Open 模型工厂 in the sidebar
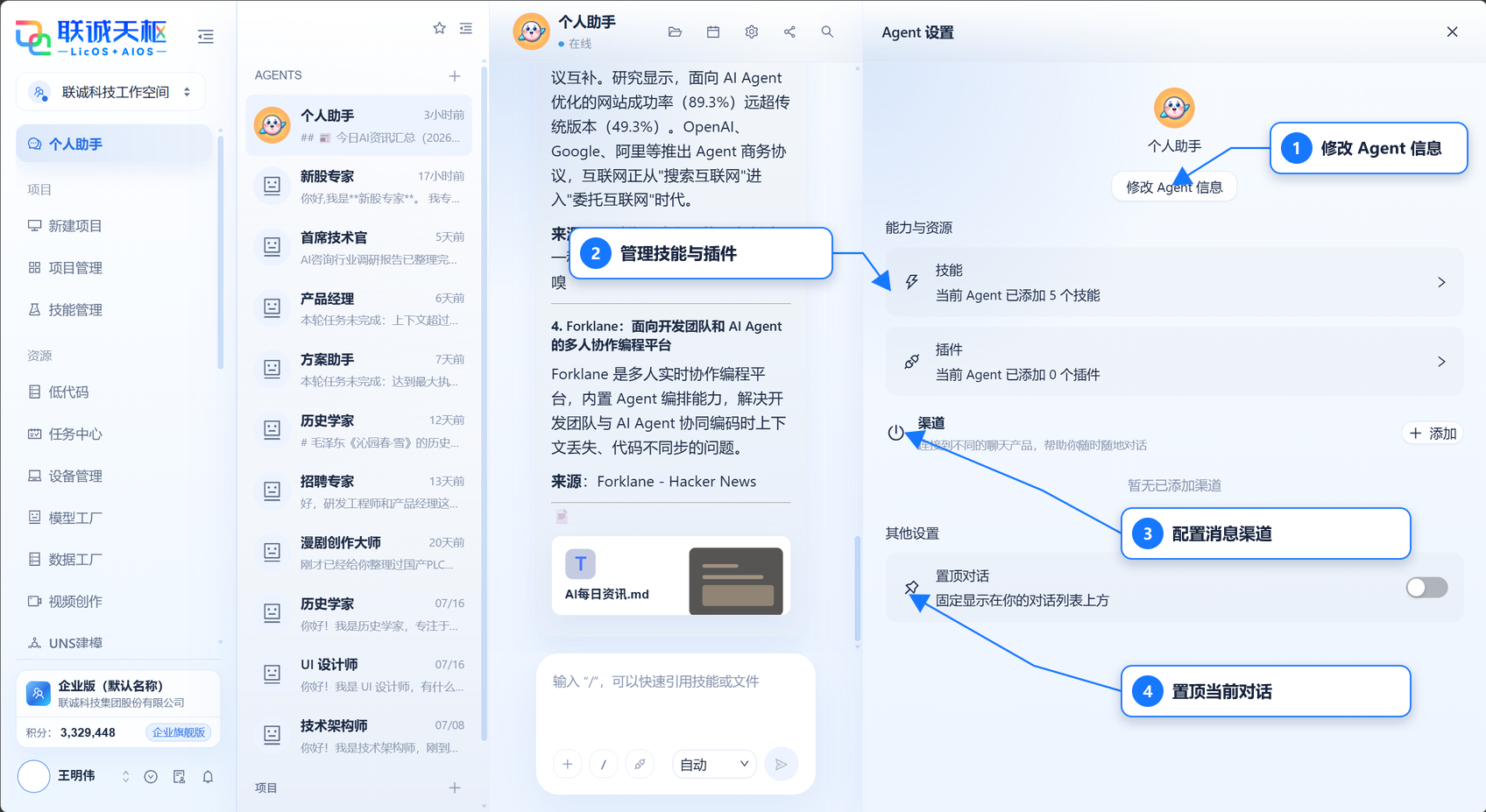Image resolution: width=1486 pixels, height=812 pixels. coord(114,518)
